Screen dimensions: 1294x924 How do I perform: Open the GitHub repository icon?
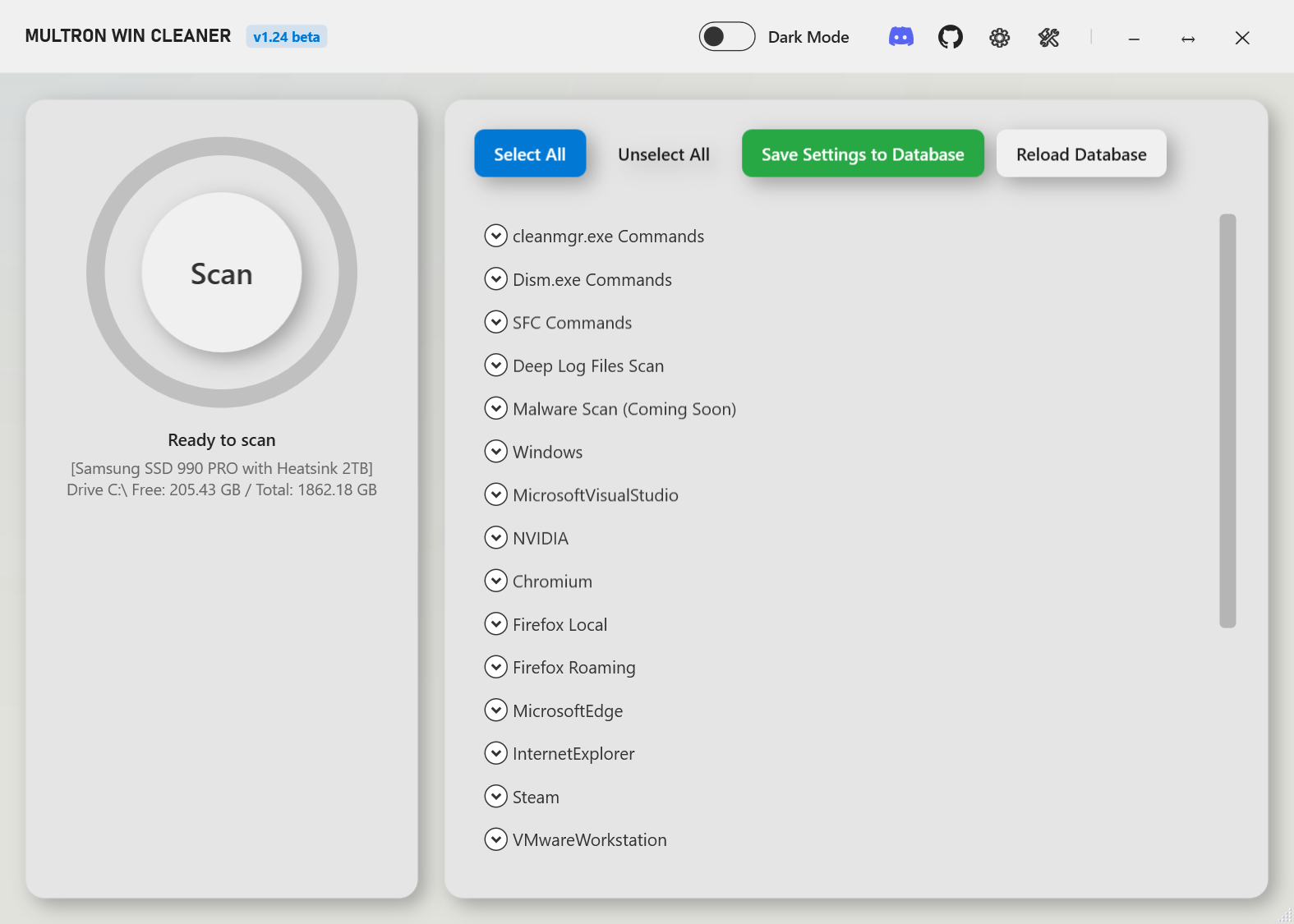[x=951, y=37]
